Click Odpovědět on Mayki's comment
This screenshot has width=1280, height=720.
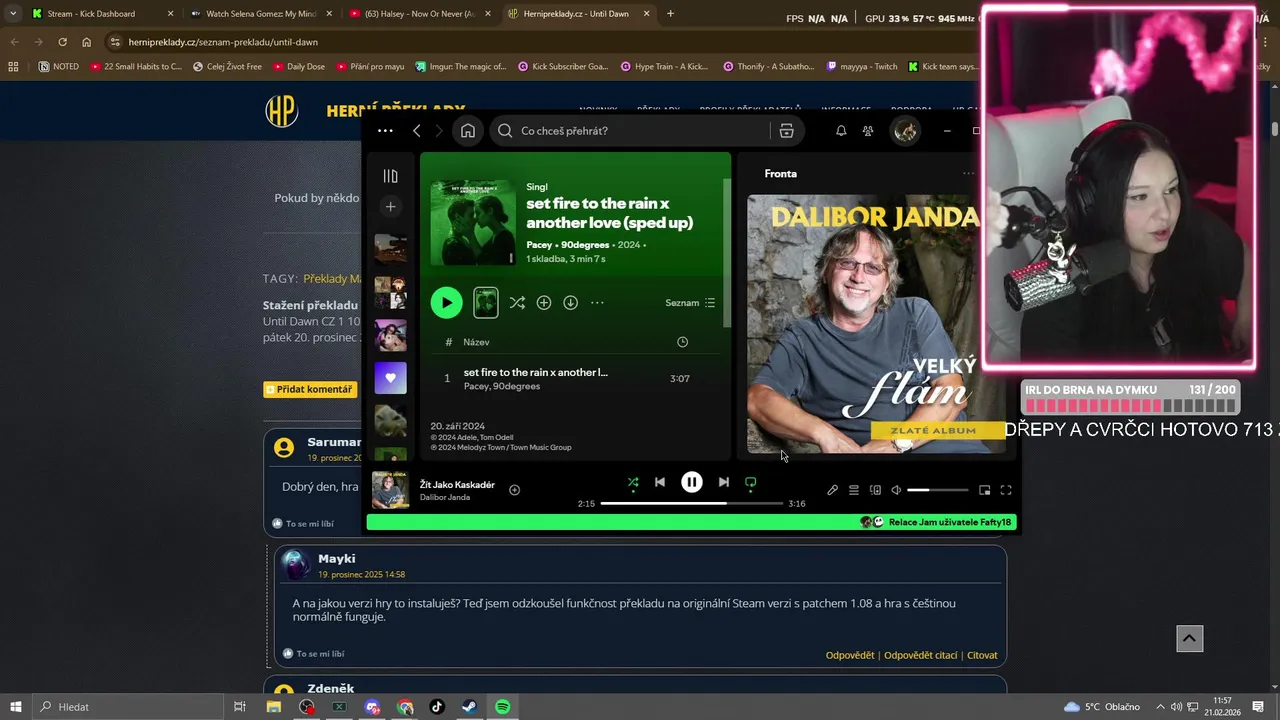pyautogui.click(x=850, y=655)
